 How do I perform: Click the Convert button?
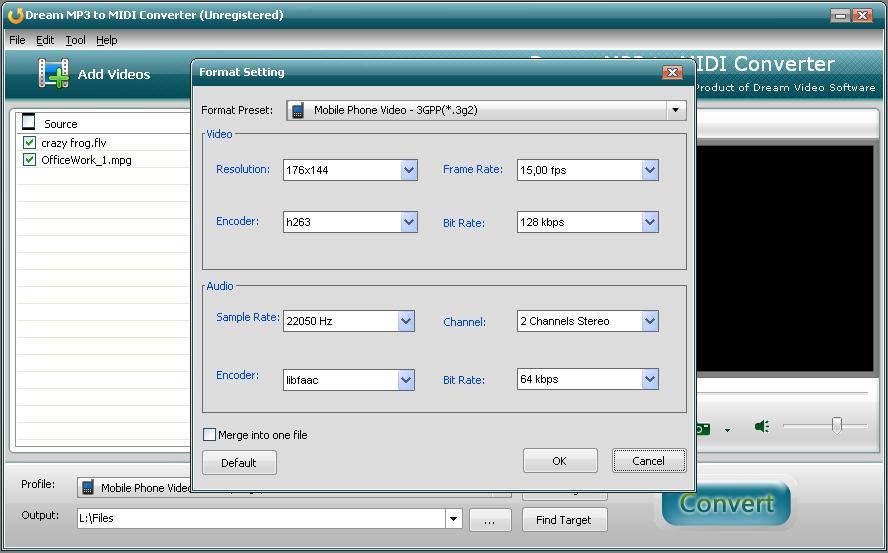click(x=726, y=503)
